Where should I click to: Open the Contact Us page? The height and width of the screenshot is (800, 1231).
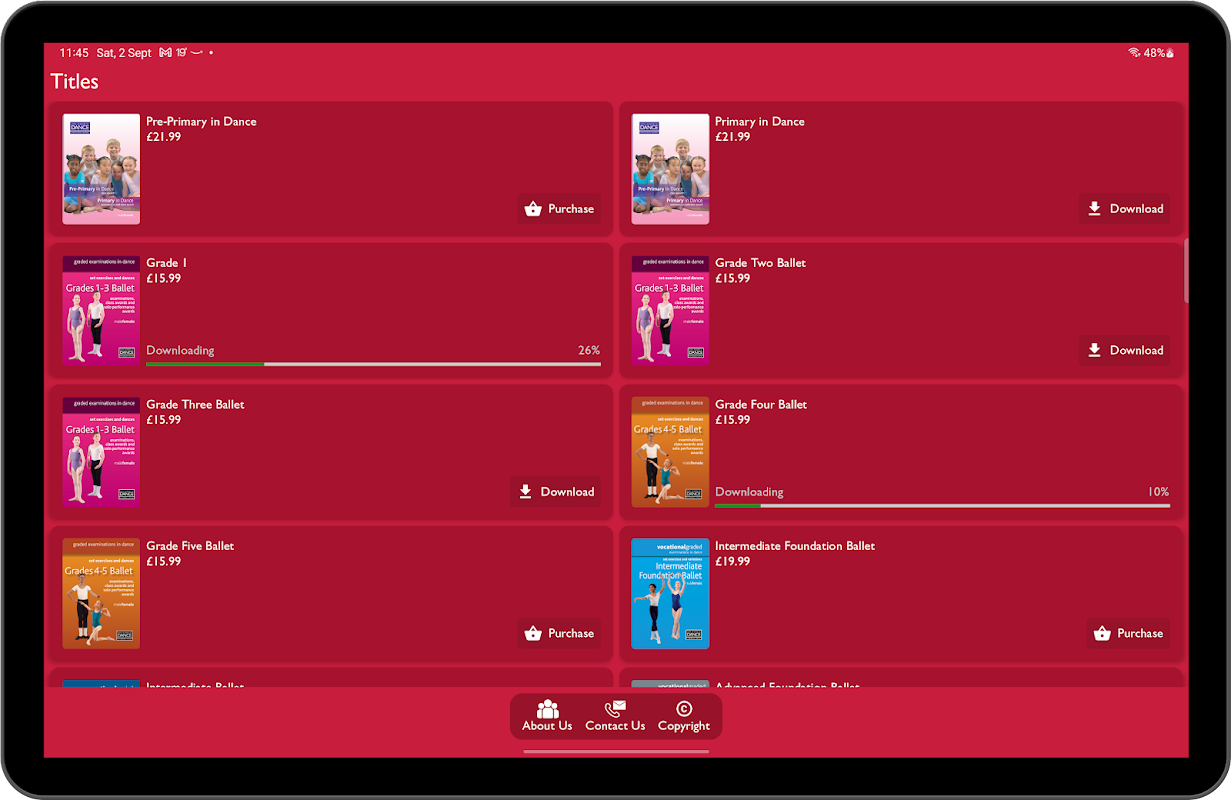point(615,716)
